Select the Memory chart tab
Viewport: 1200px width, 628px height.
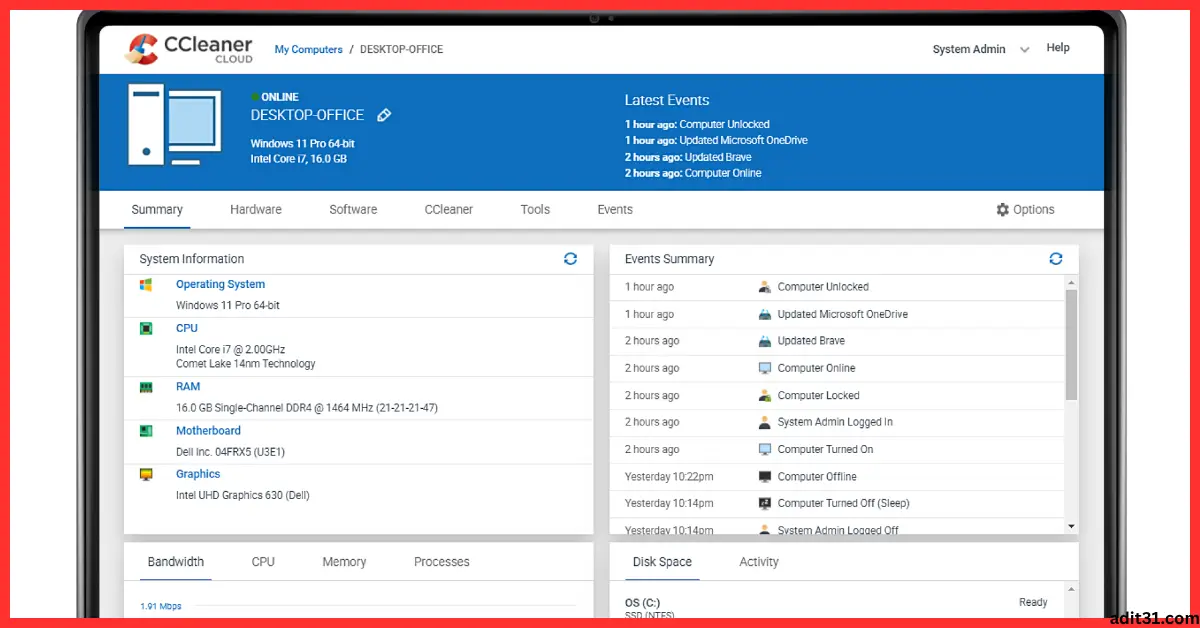(344, 562)
